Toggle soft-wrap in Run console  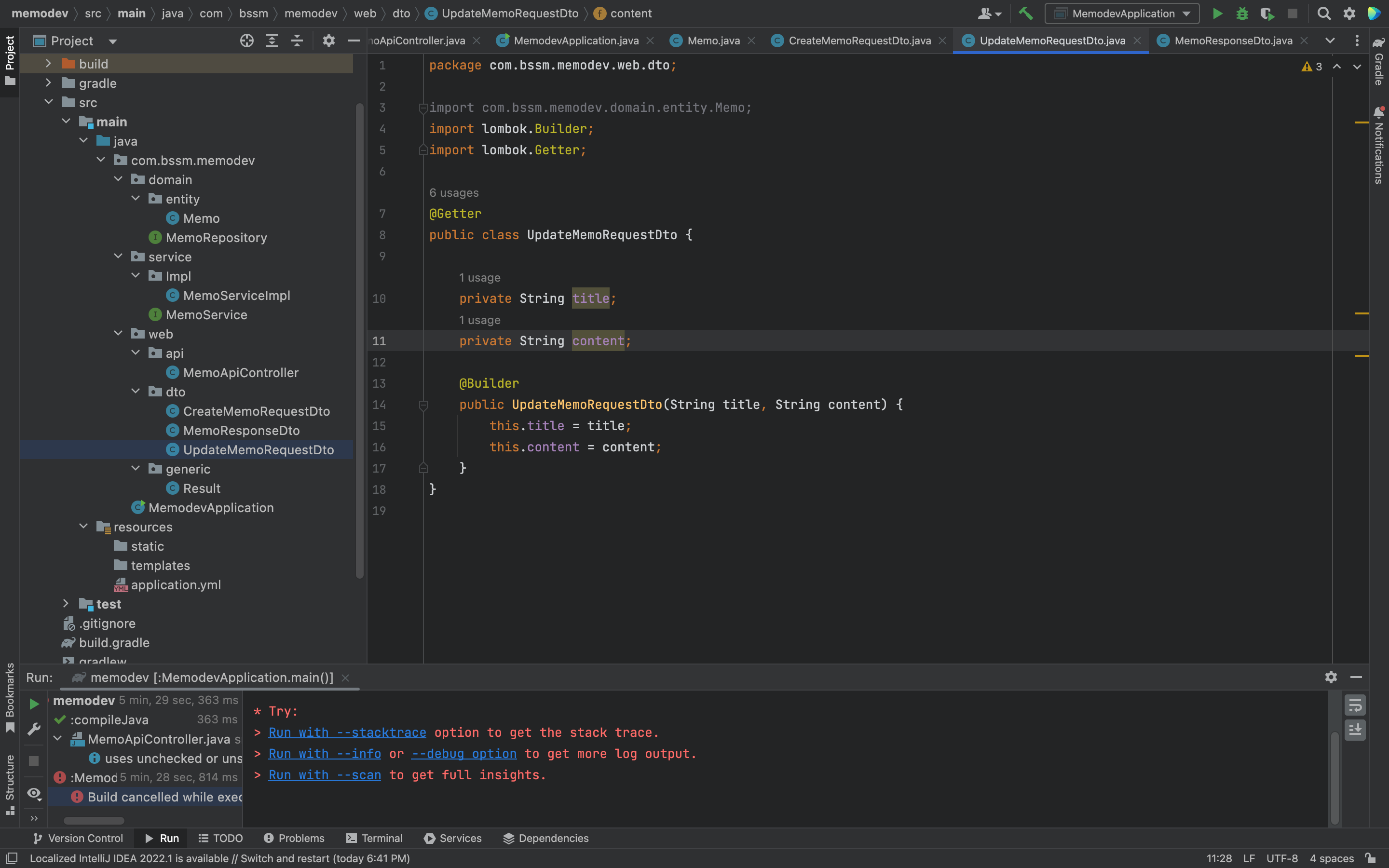1355,705
